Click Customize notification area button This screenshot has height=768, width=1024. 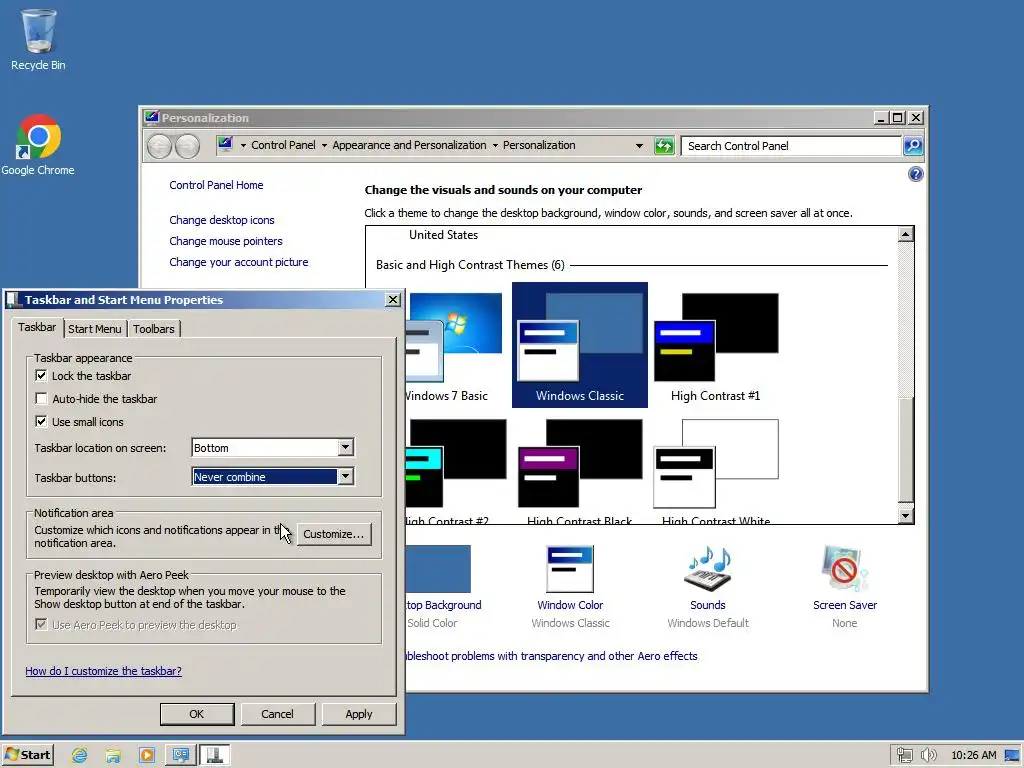pyautogui.click(x=334, y=534)
